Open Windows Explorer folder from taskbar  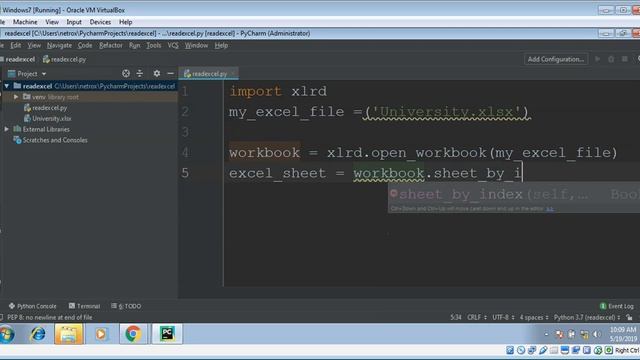point(69,334)
